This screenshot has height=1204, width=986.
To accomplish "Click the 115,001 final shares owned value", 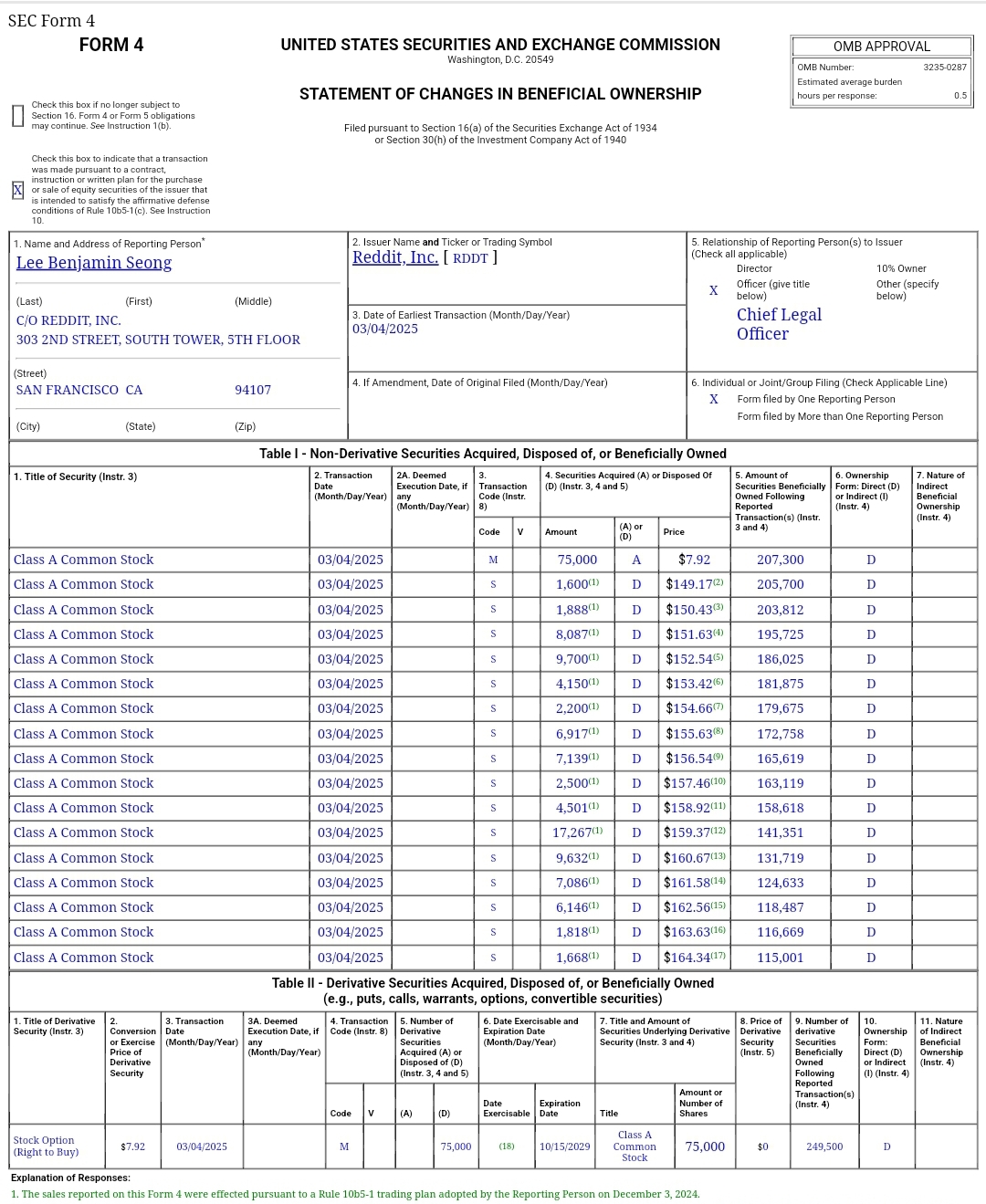I will 781,958.
